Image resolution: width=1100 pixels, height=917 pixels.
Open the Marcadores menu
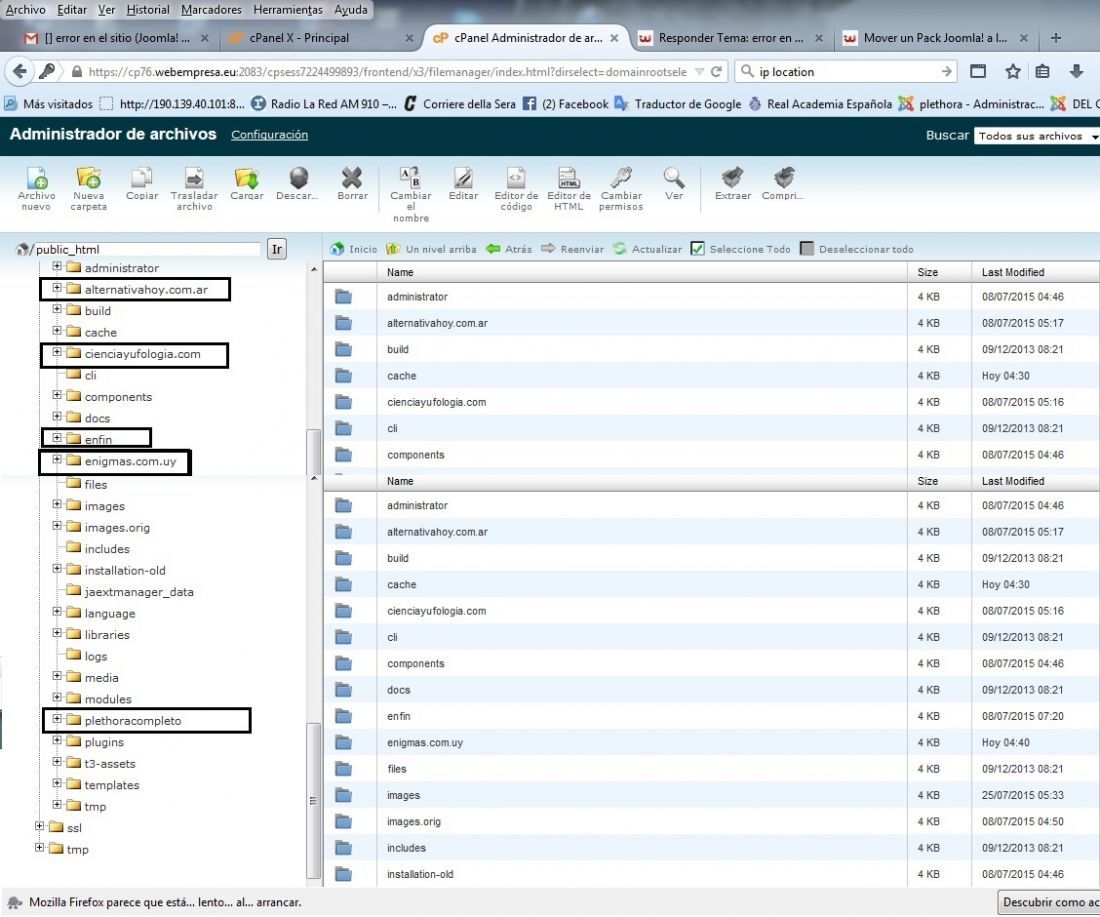211,10
